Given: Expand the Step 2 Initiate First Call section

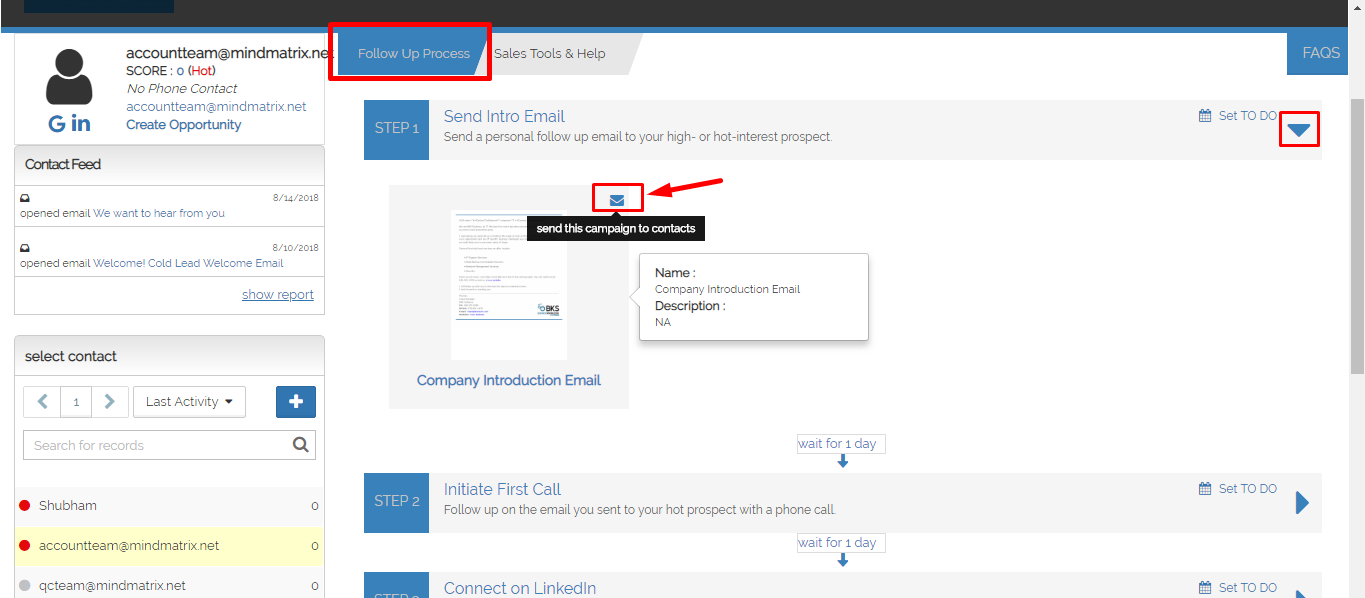Looking at the screenshot, I should pos(1302,502).
